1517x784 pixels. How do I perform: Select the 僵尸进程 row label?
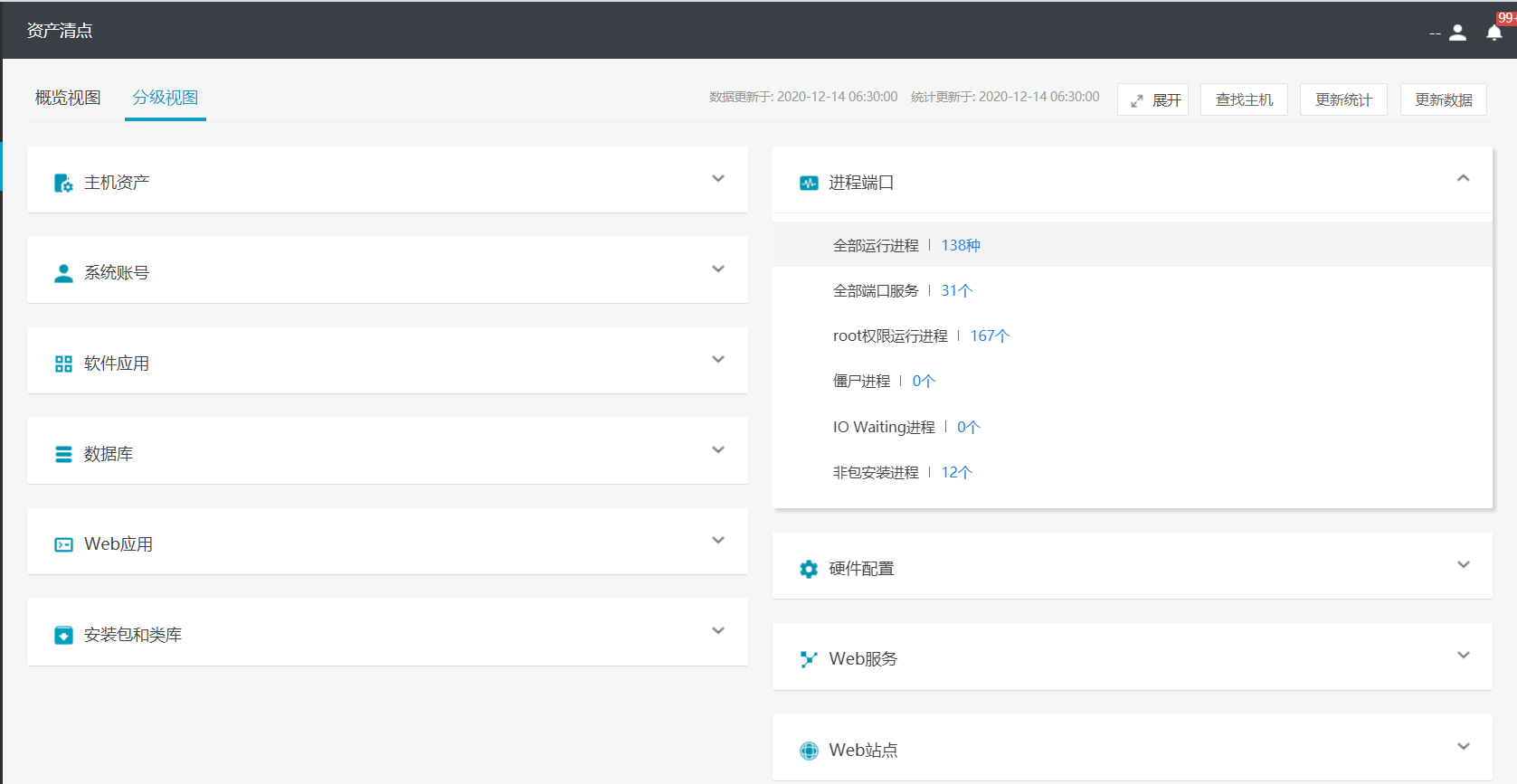(x=861, y=381)
